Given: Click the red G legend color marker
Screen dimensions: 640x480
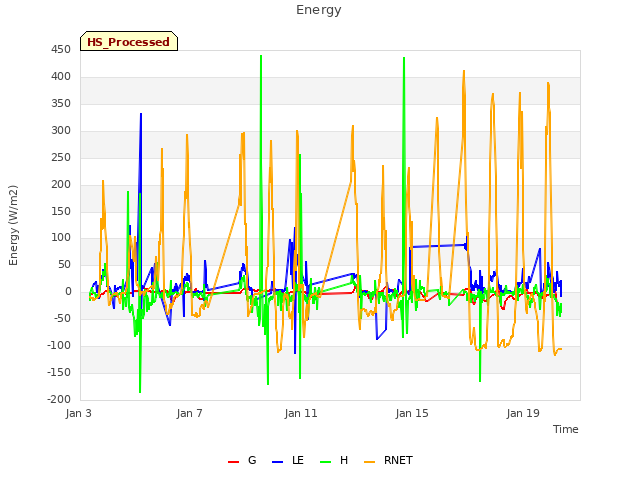Looking at the screenshot, I should click(x=233, y=462).
